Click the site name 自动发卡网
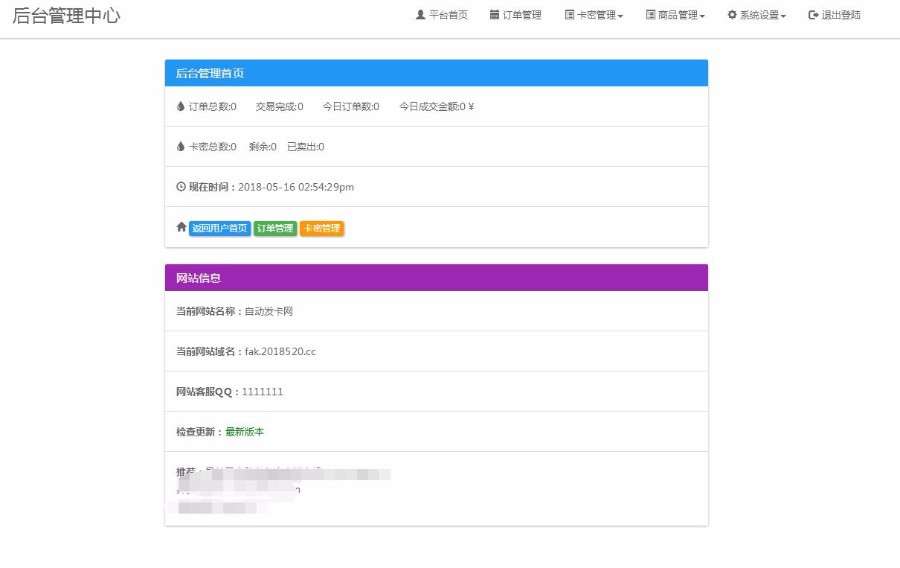Viewport: 900px width, 568px height. click(x=269, y=311)
